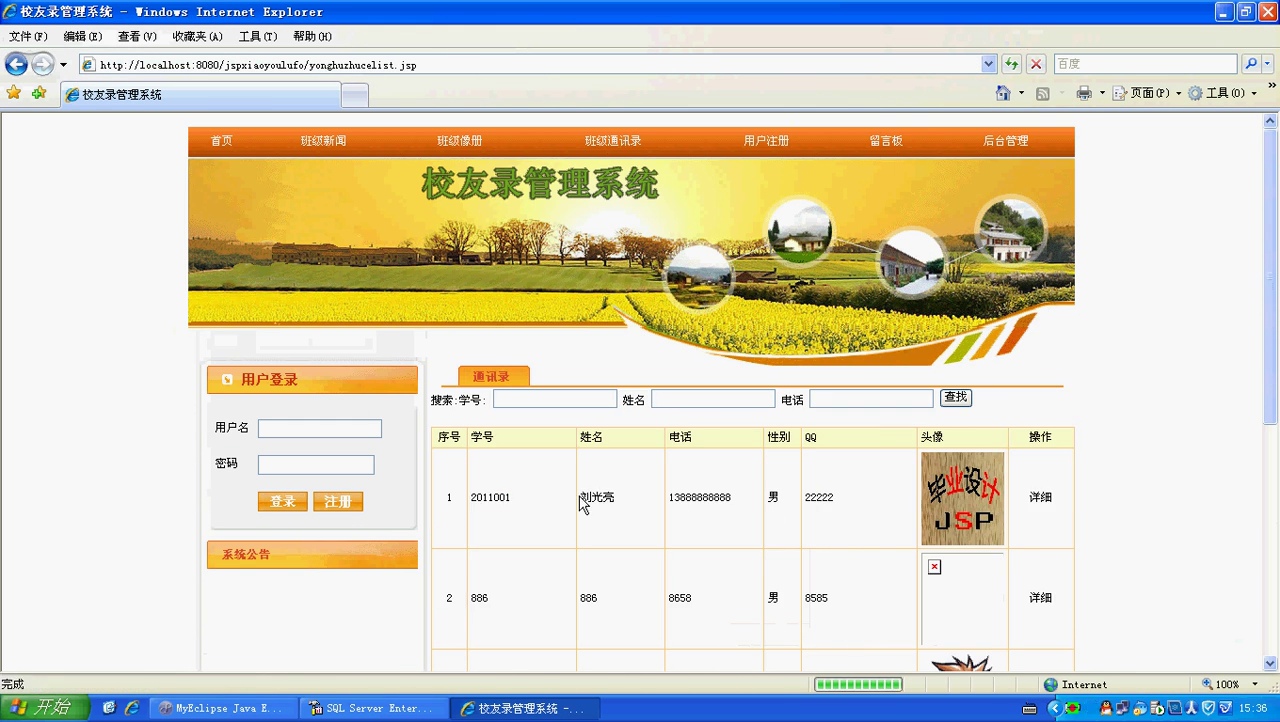
Task: Open the 查看(V) menu
Action: tap(137, 36)
